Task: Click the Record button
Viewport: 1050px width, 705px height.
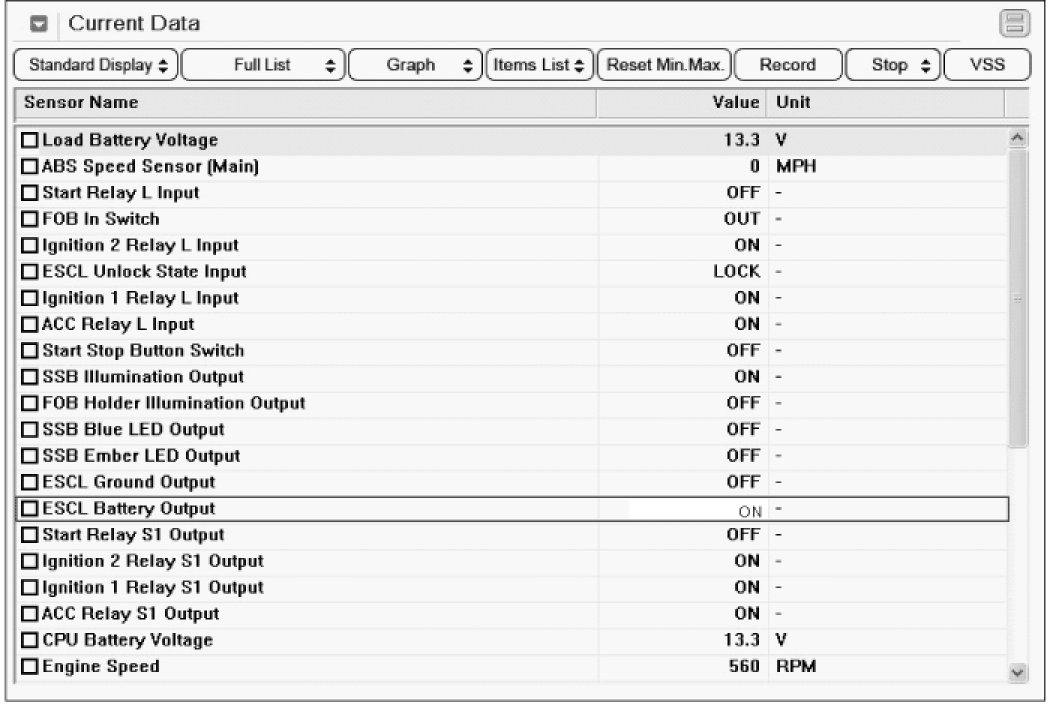Action: [787, 65]
